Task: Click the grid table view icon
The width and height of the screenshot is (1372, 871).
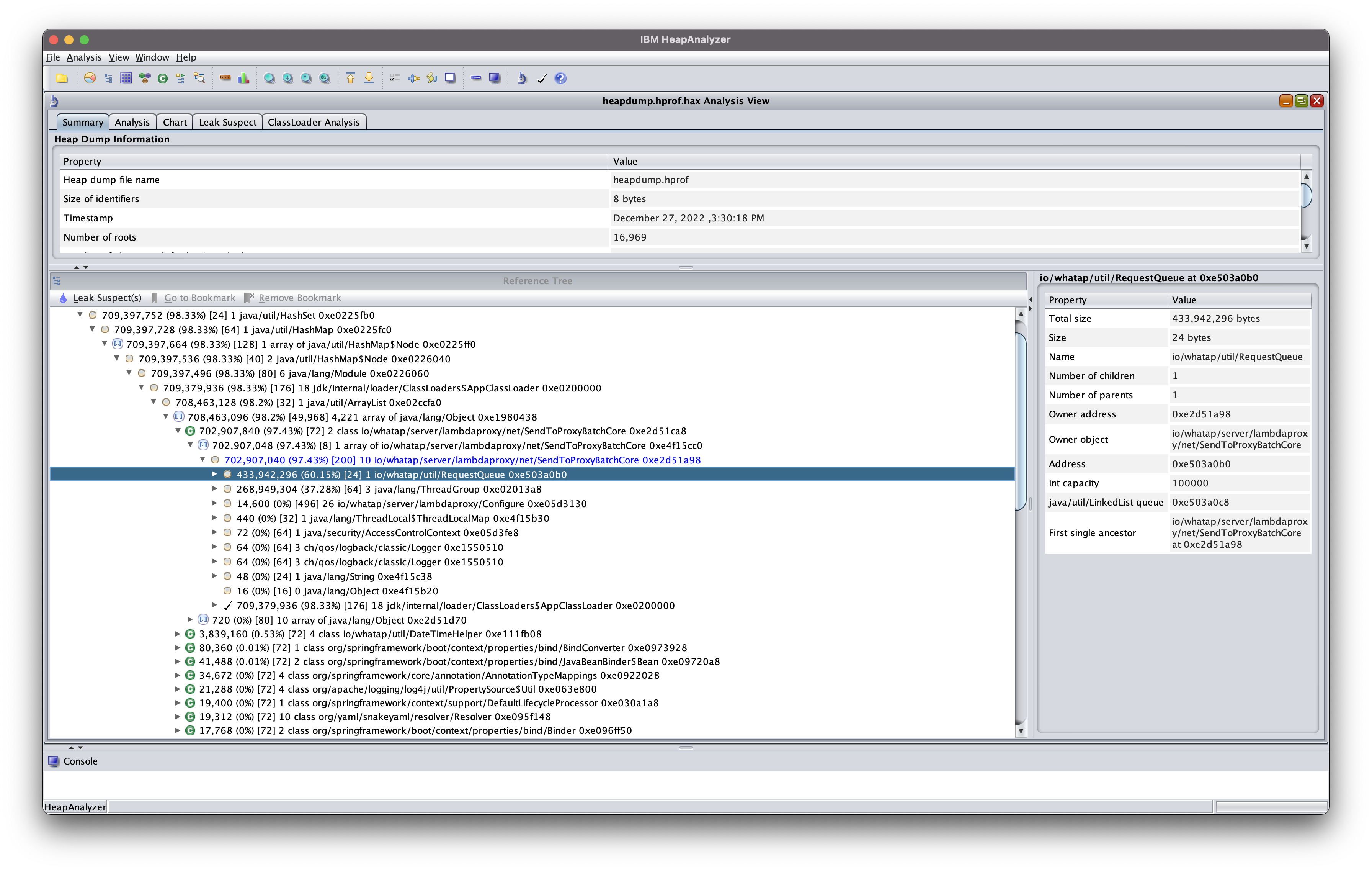Action: pos(126,78)
